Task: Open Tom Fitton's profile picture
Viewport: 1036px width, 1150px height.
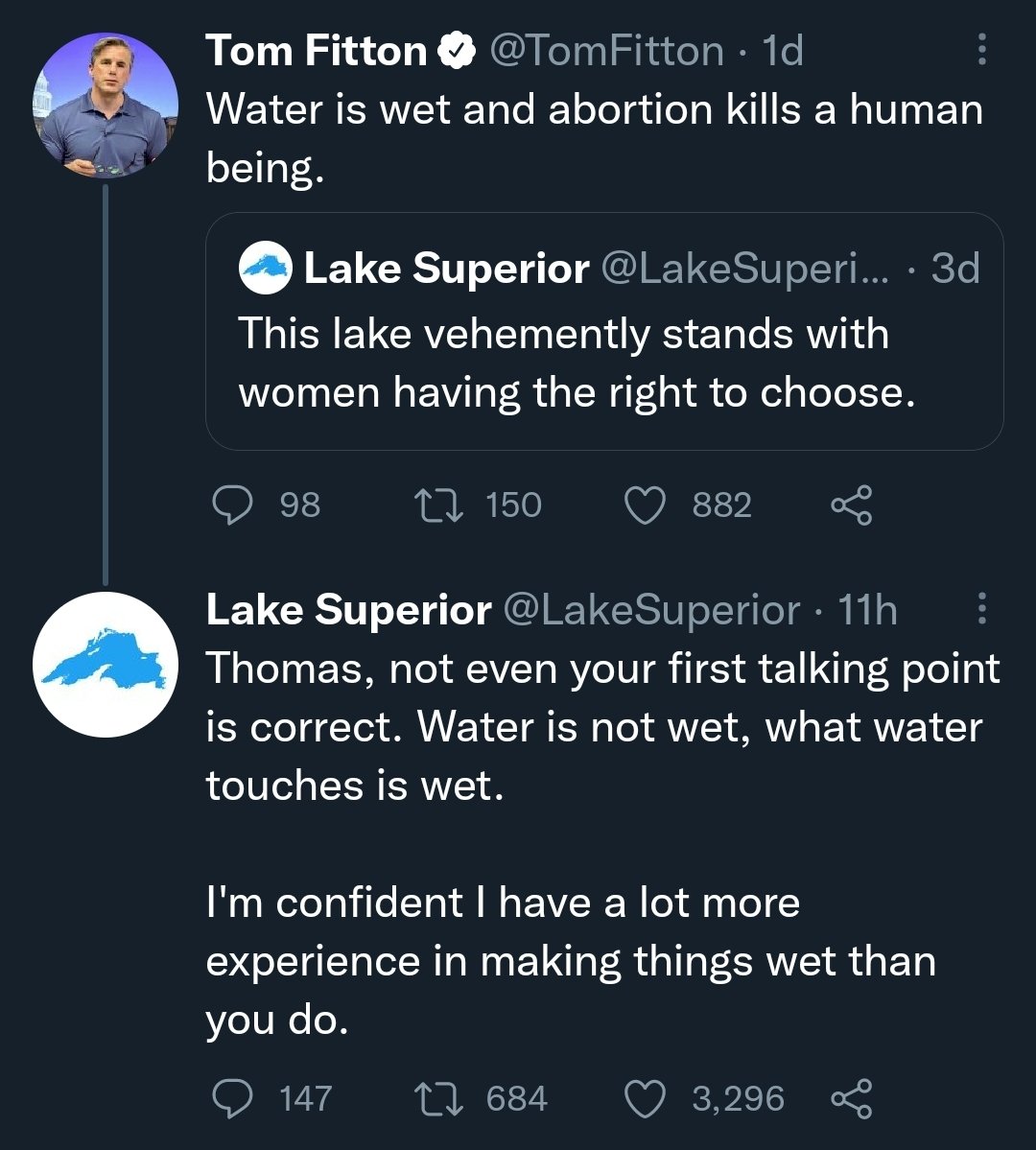Action: 106,106
